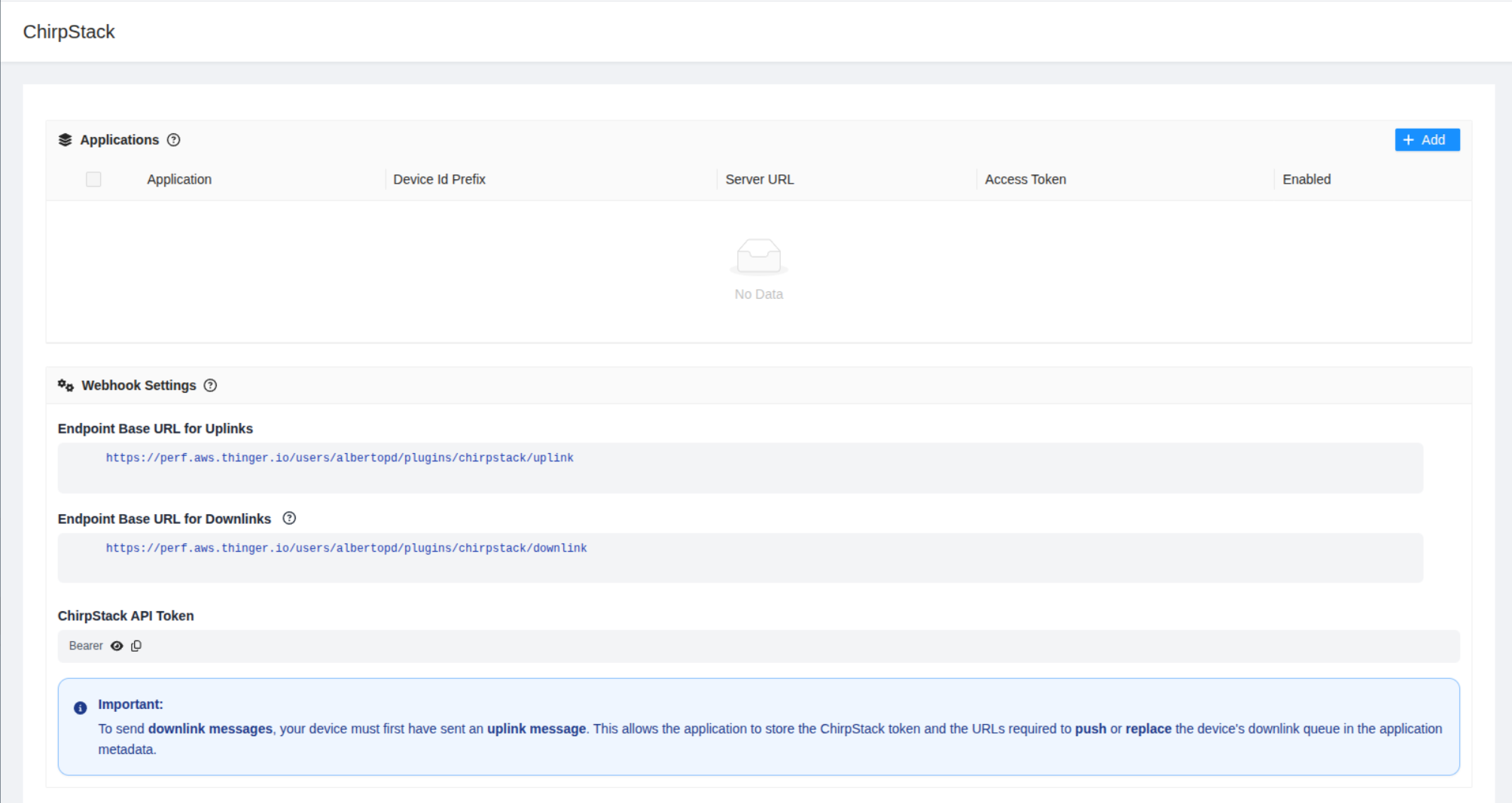Click the Server URL column header
Screen dimensions: 1512x803
[x=759, y=179]
